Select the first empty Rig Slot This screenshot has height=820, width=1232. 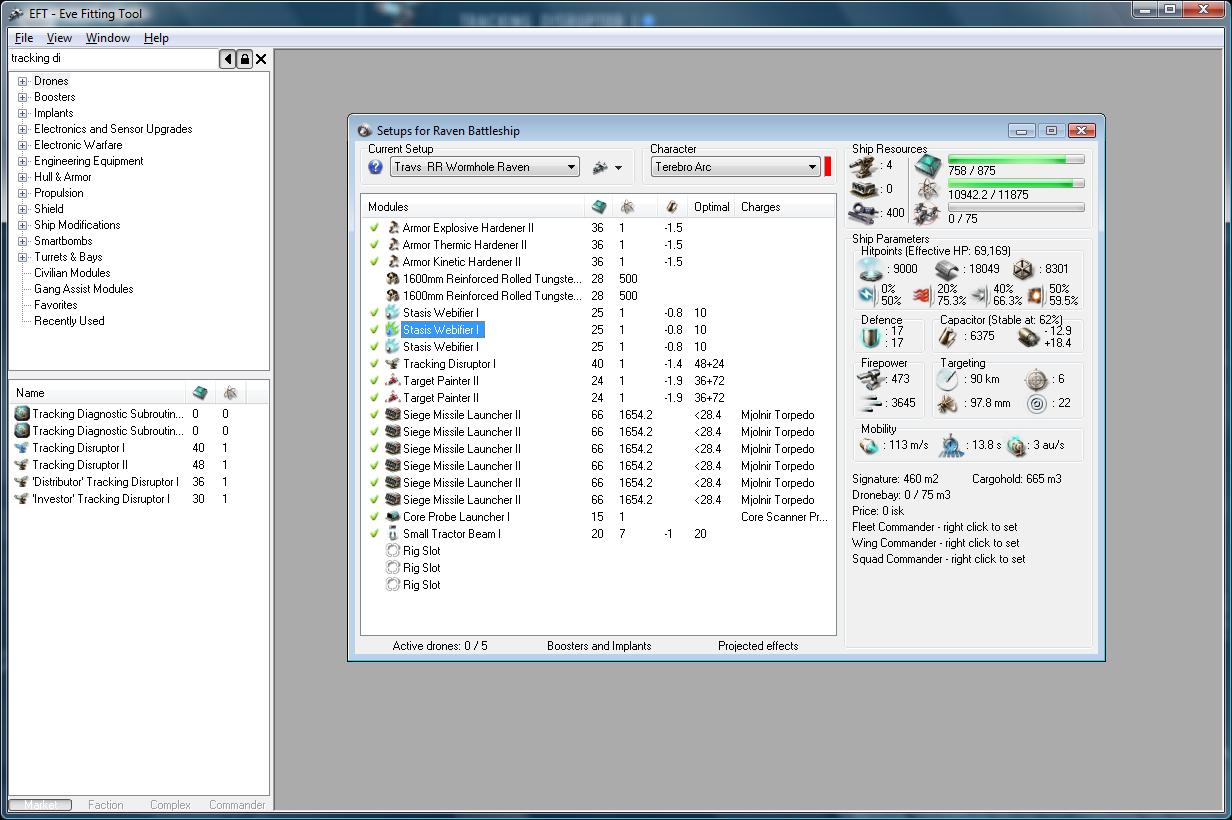pyautogui.click(x=412, y=551)
